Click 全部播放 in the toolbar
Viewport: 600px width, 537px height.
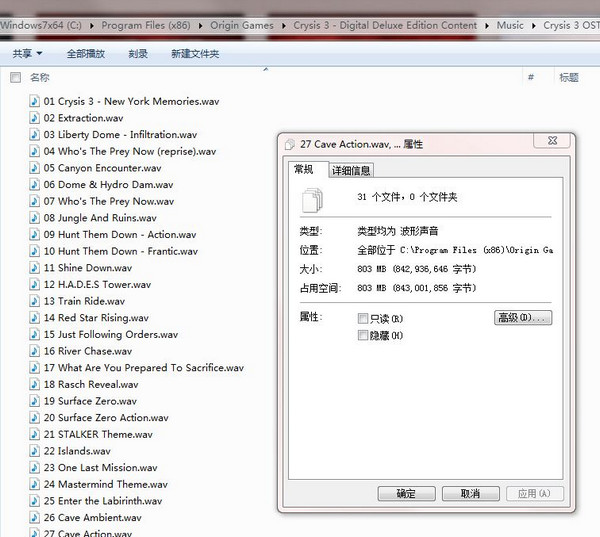click(86, 54)
